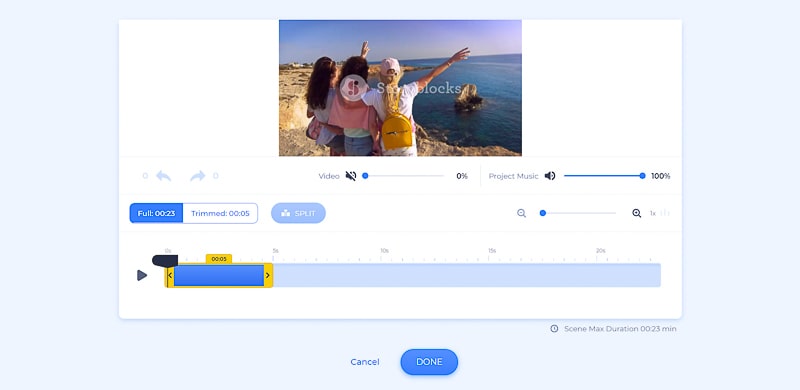Click the right trim handle arrow
This screenshot has width=800, height=390.
(268, 276)
